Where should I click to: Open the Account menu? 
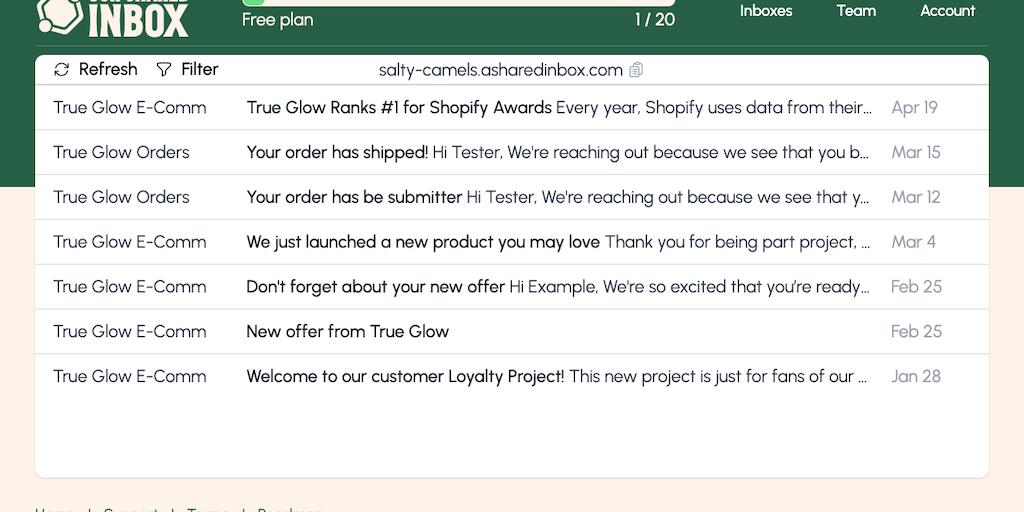[947, 11]
